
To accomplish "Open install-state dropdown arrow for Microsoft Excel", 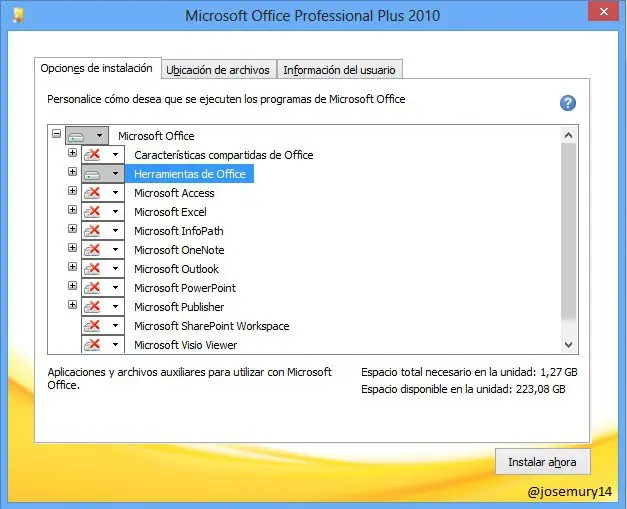I will tap(115, 212).
